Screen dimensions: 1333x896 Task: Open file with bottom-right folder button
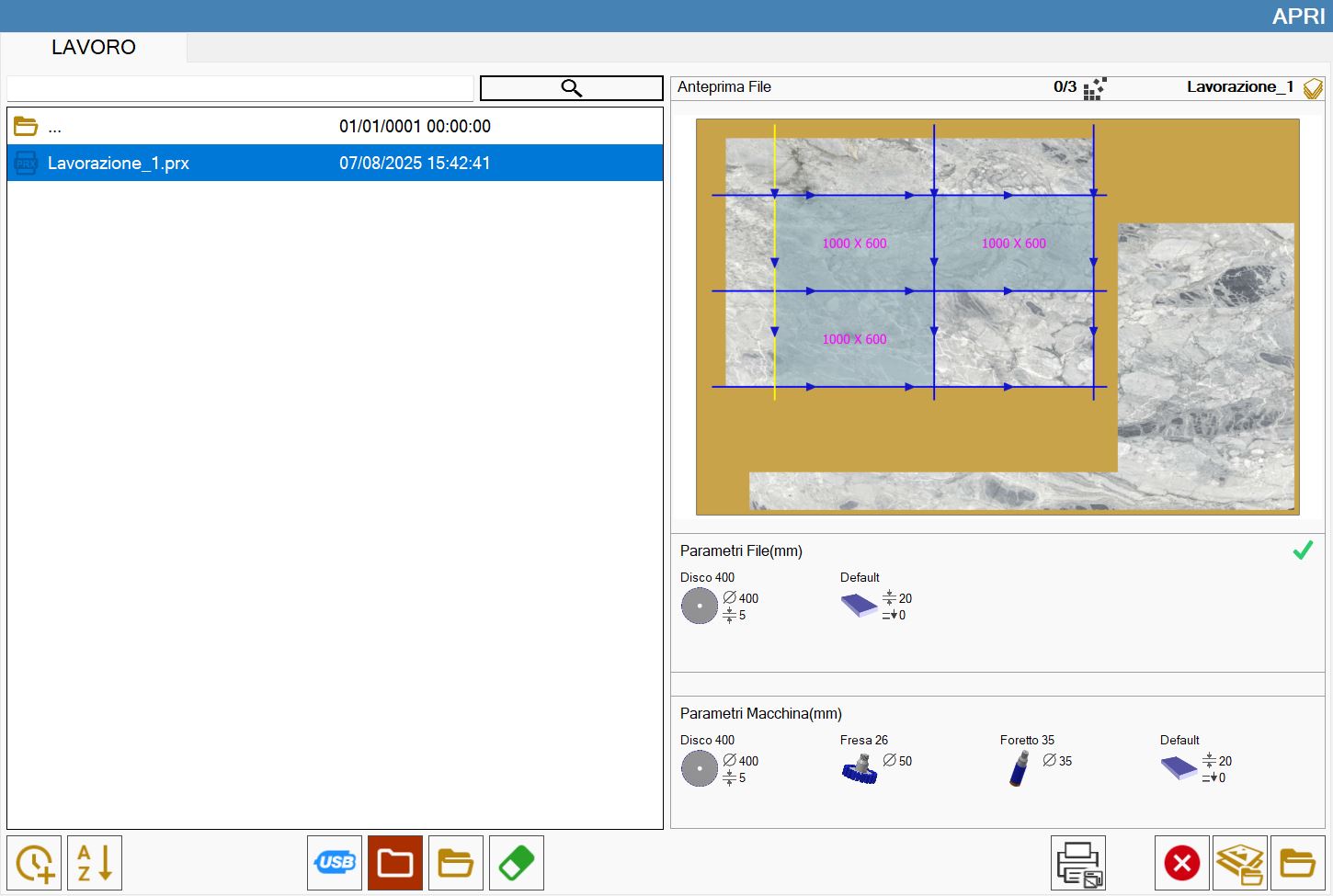click(x=1298, y=863)
